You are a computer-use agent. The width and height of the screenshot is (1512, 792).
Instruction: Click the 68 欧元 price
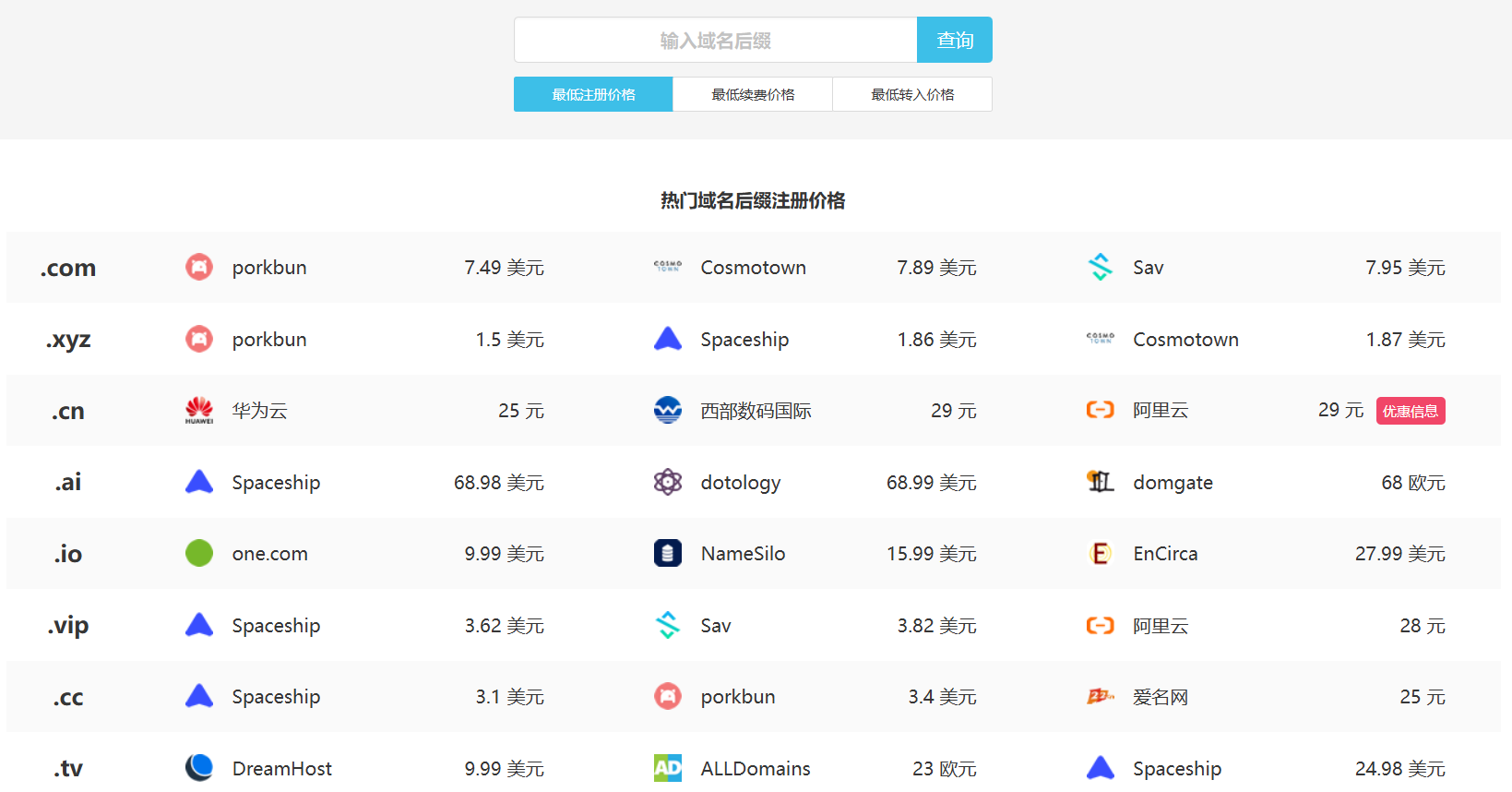1413,483
